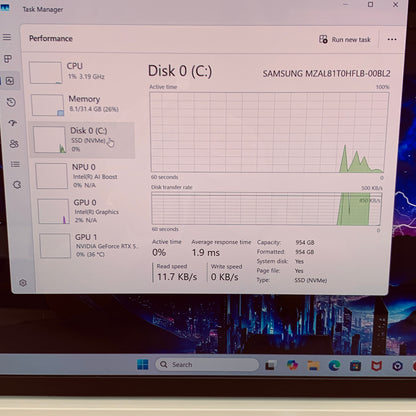Image resolution: width=416 pixels, height=416 pixels.
Task: Select the GPU 0 Intel Graphics entry
Action: [87, 211]
